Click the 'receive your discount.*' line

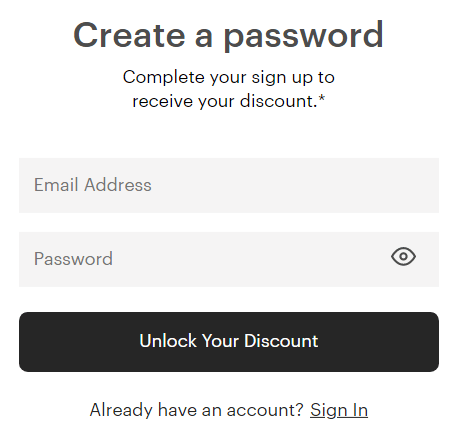click(229, 101)
